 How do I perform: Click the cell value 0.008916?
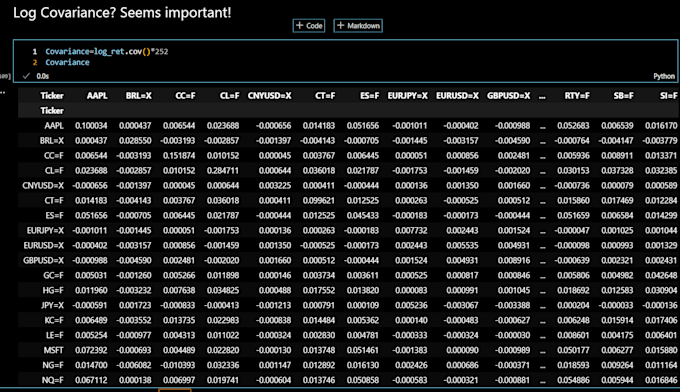[x=514, y=261]
